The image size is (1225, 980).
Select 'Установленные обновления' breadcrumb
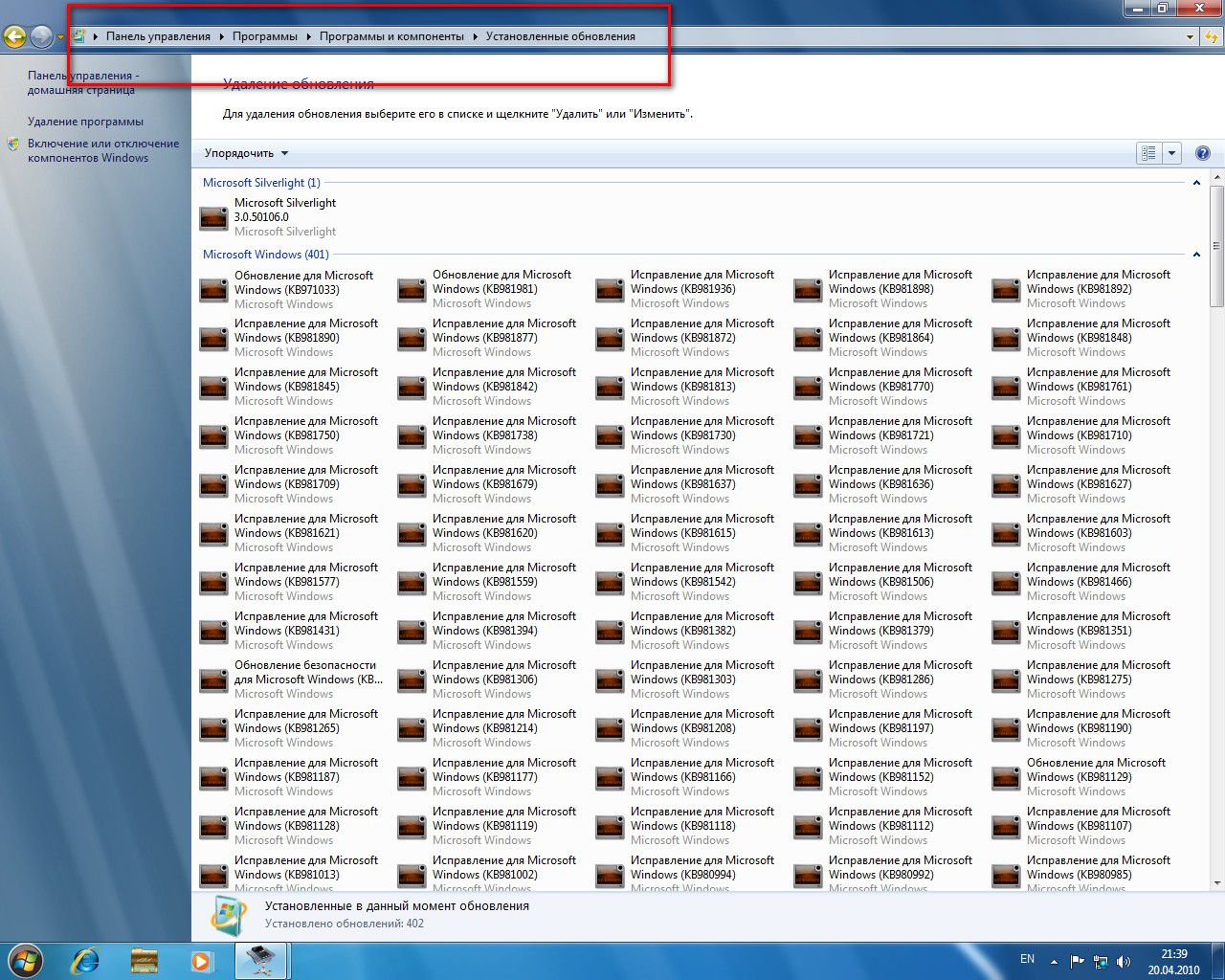(560, 36)
